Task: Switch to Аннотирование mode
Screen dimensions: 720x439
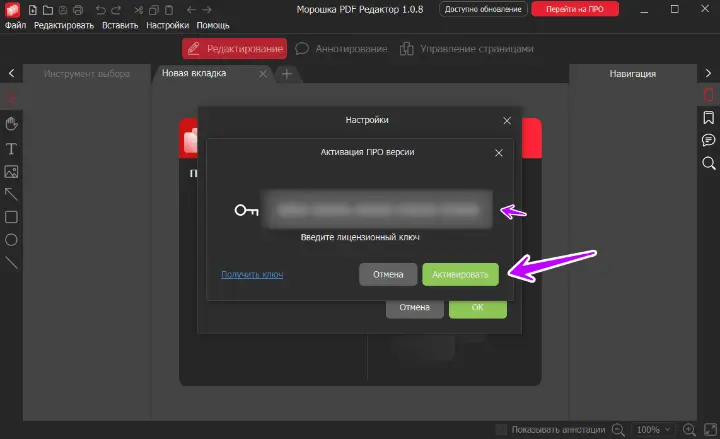Action: [x=341, y=49]
